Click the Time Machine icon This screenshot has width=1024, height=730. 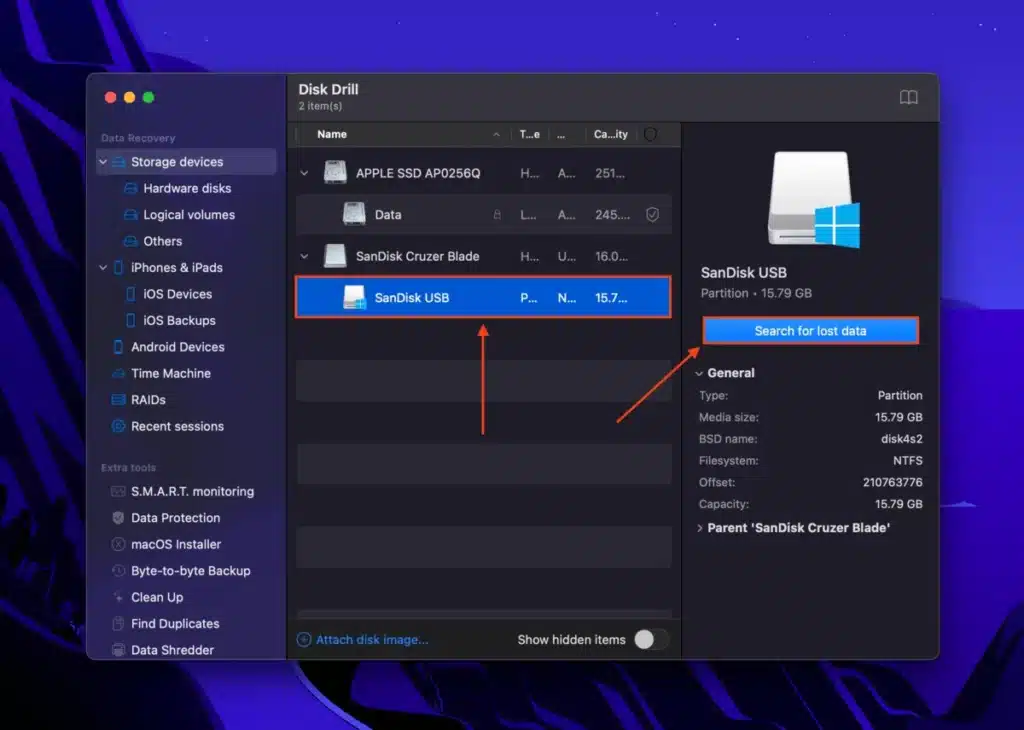click(x=118, y=373)
